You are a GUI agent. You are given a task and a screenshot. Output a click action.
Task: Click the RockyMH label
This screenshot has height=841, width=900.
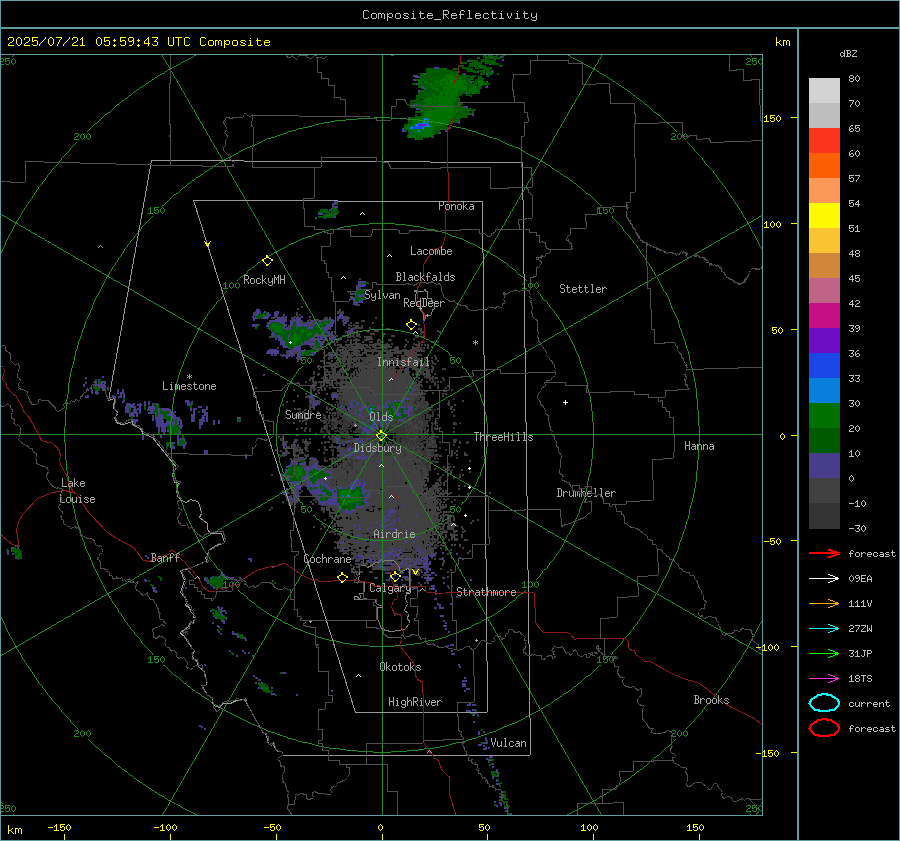point(264,280)
